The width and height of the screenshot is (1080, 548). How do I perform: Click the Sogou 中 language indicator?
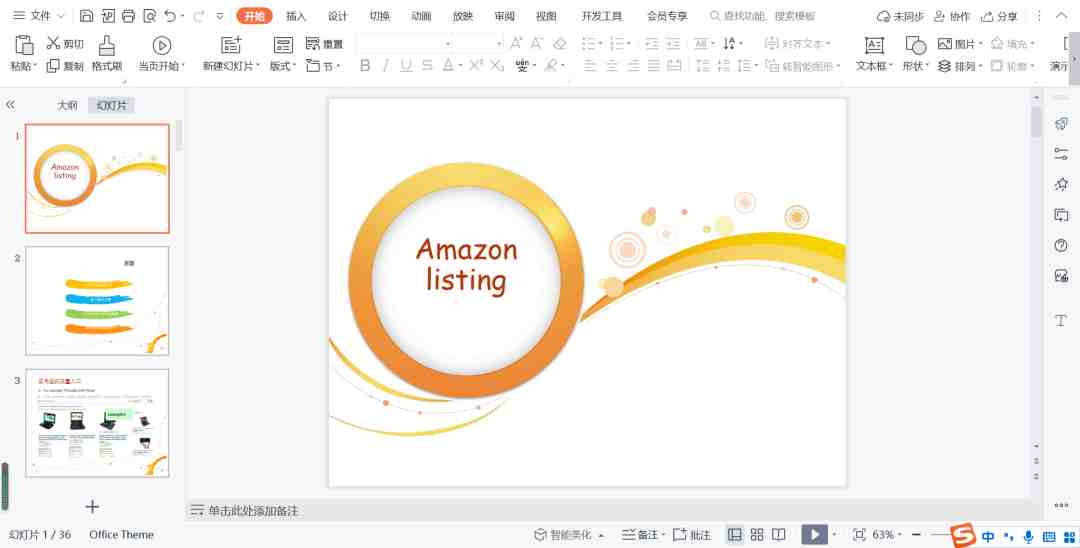click(x=988, y=536)
